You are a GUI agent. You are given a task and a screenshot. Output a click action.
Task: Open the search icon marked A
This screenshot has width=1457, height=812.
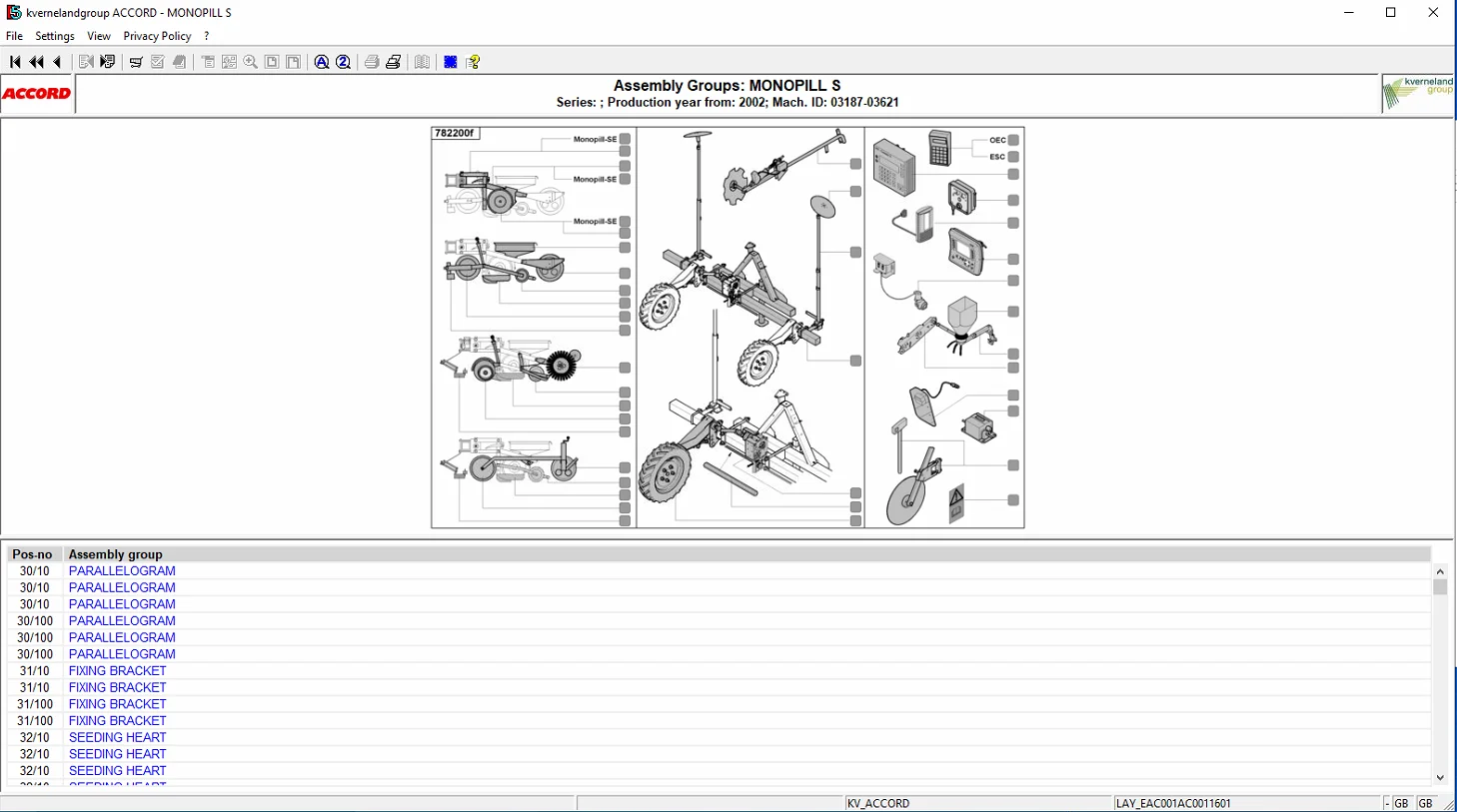(322, 62)
